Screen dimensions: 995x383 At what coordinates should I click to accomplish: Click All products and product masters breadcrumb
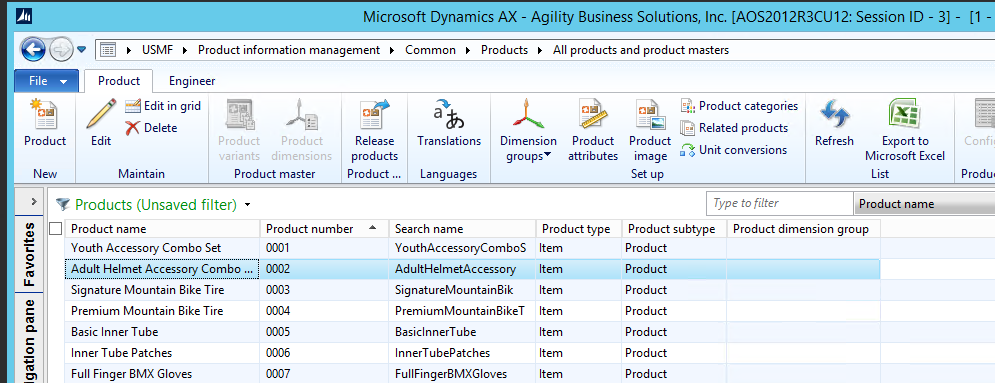[x=641, y=49]
